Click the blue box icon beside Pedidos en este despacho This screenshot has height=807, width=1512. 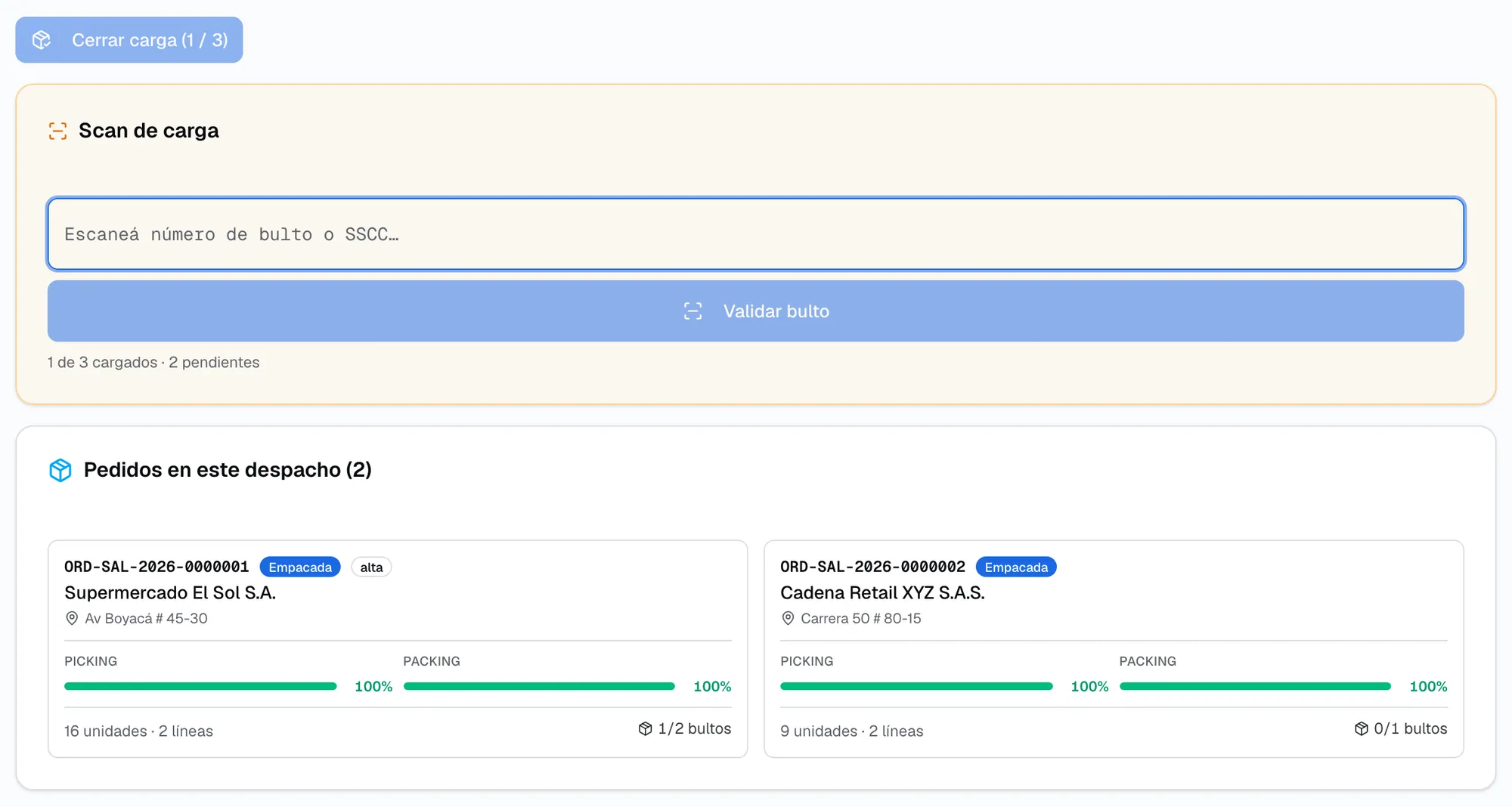tap(60, 470)
